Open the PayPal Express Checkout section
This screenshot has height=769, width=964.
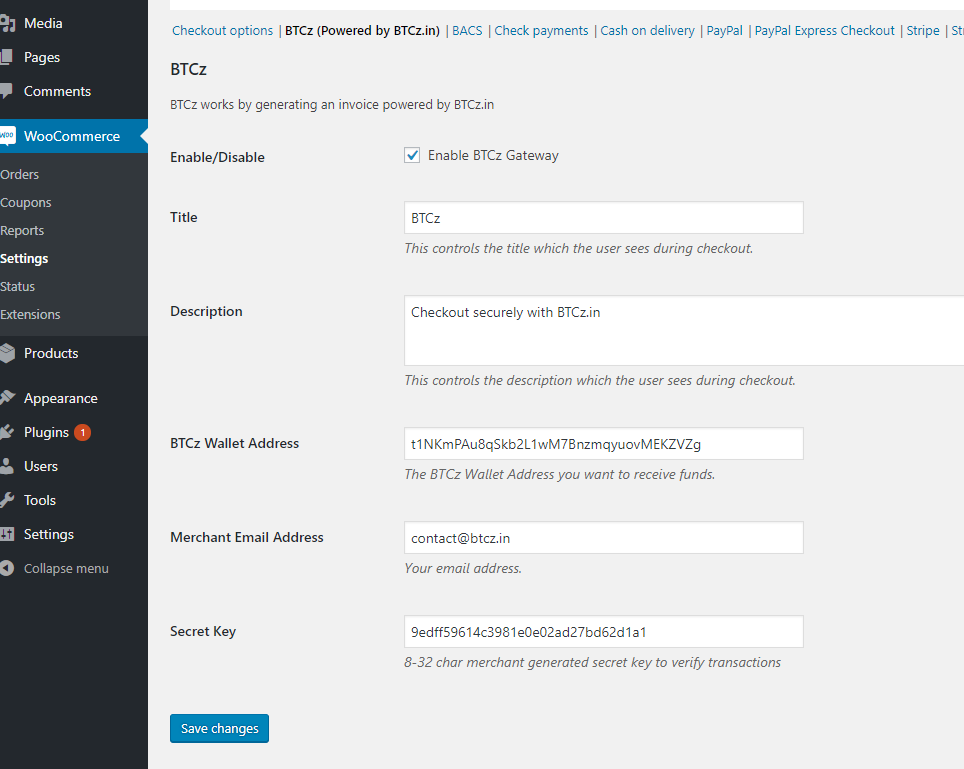click(824, 31)
